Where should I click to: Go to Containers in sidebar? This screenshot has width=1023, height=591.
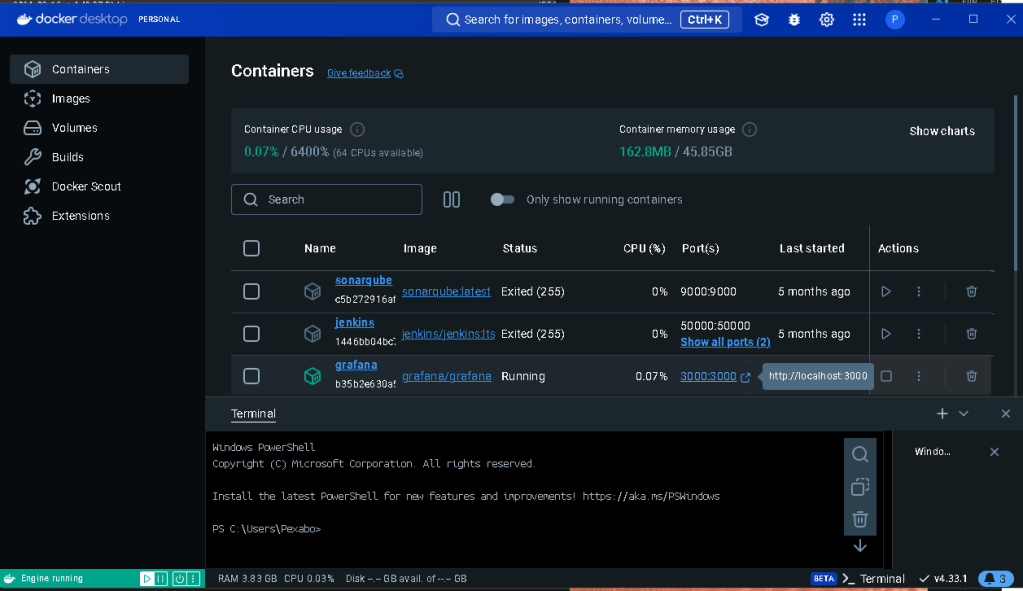tap(99, 69)
